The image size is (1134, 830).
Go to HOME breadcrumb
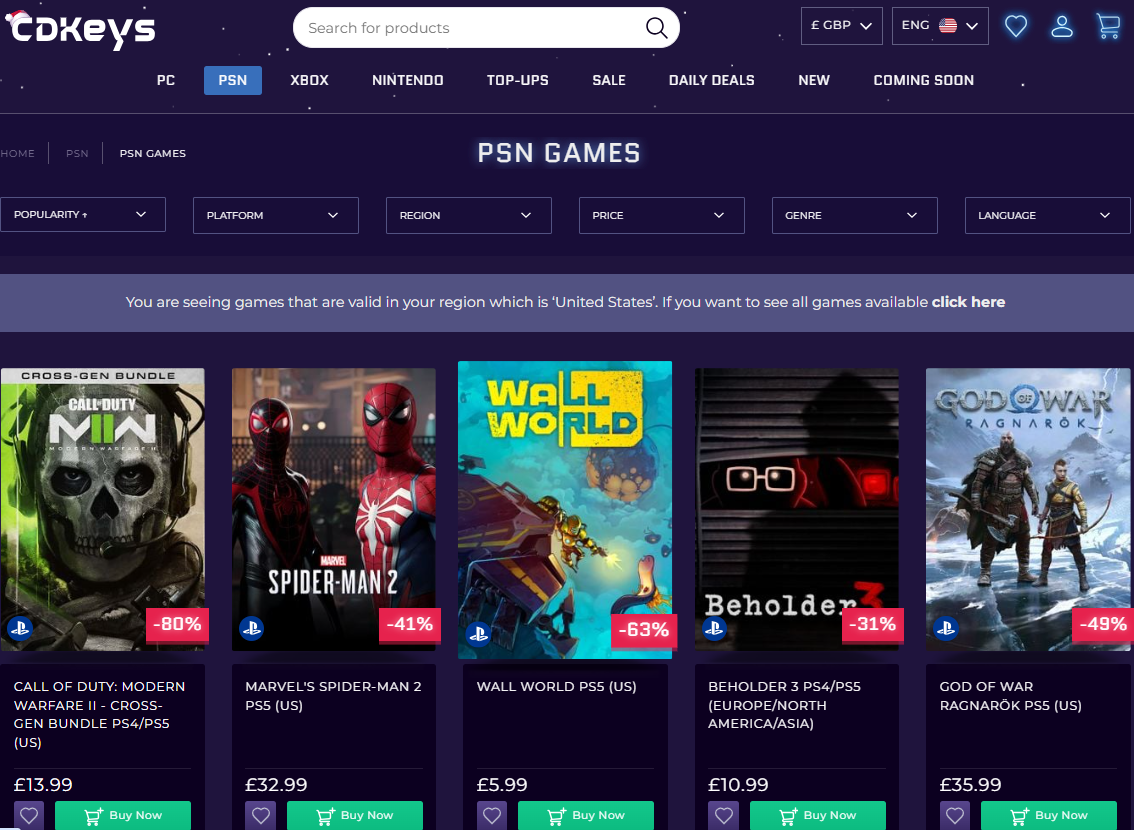pyautogui.click(x=17, y=153)
